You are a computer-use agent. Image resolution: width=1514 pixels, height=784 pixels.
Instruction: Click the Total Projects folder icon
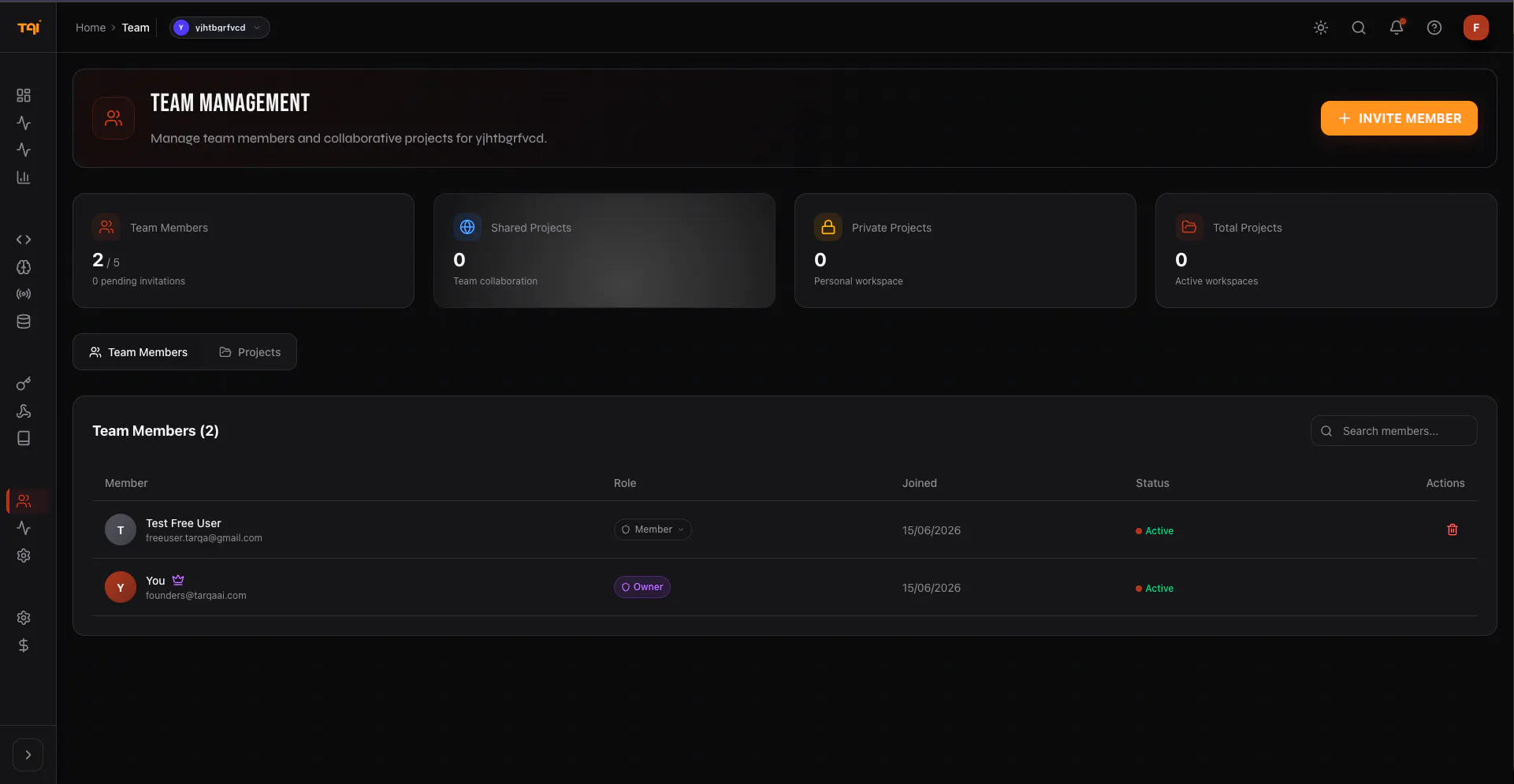click(1189, 227)
